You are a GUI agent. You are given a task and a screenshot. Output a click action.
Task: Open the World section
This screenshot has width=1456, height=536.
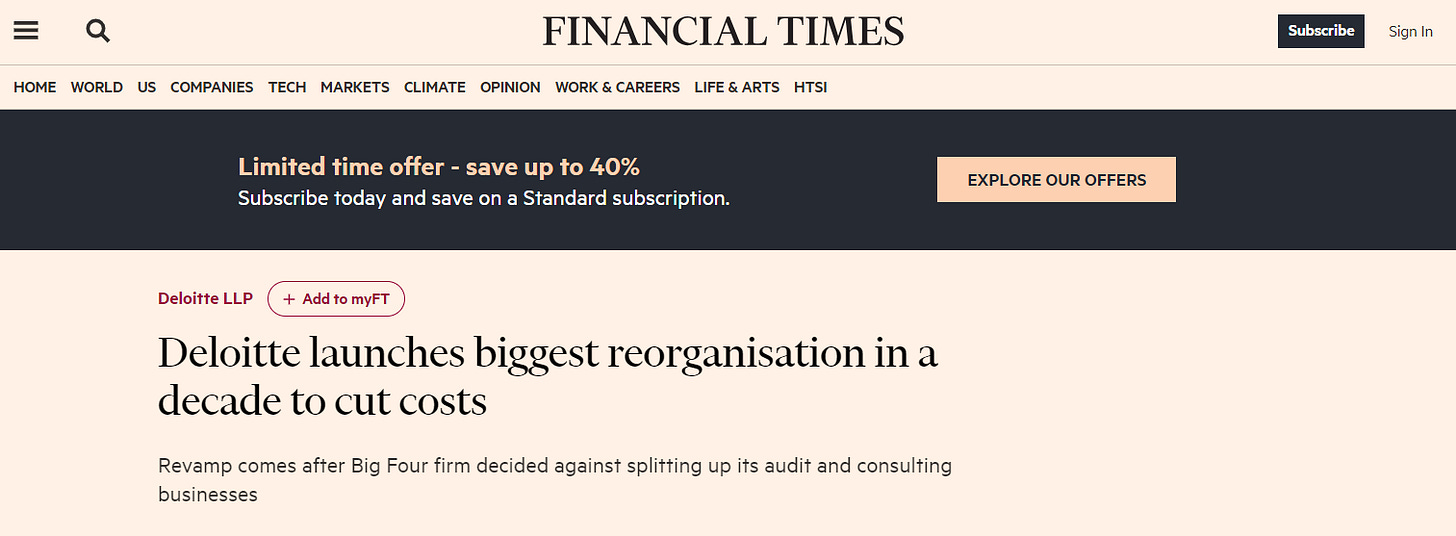coord(97,87)
